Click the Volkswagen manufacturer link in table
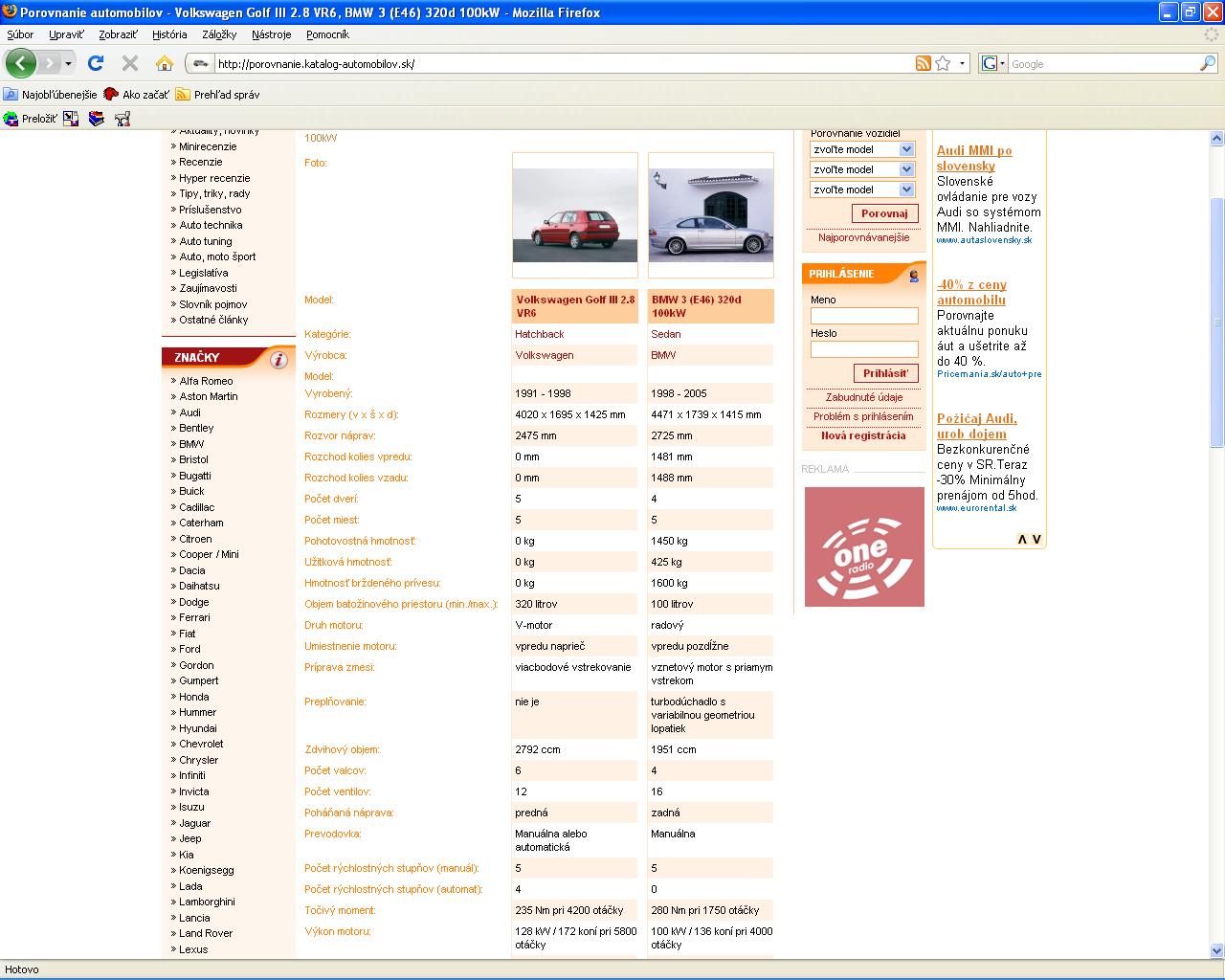 (545, 355)
